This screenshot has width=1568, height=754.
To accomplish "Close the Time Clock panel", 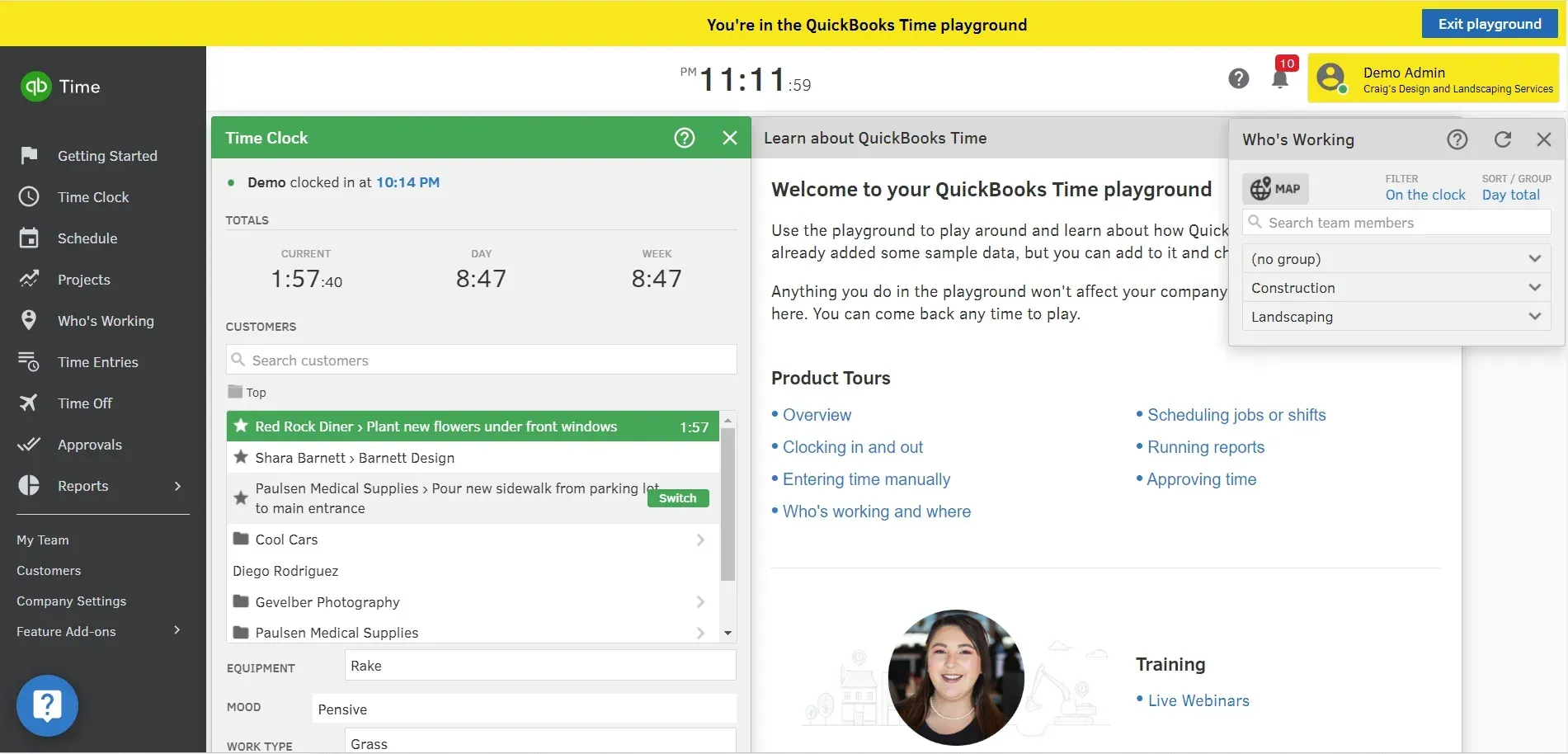I will (730, 138).
